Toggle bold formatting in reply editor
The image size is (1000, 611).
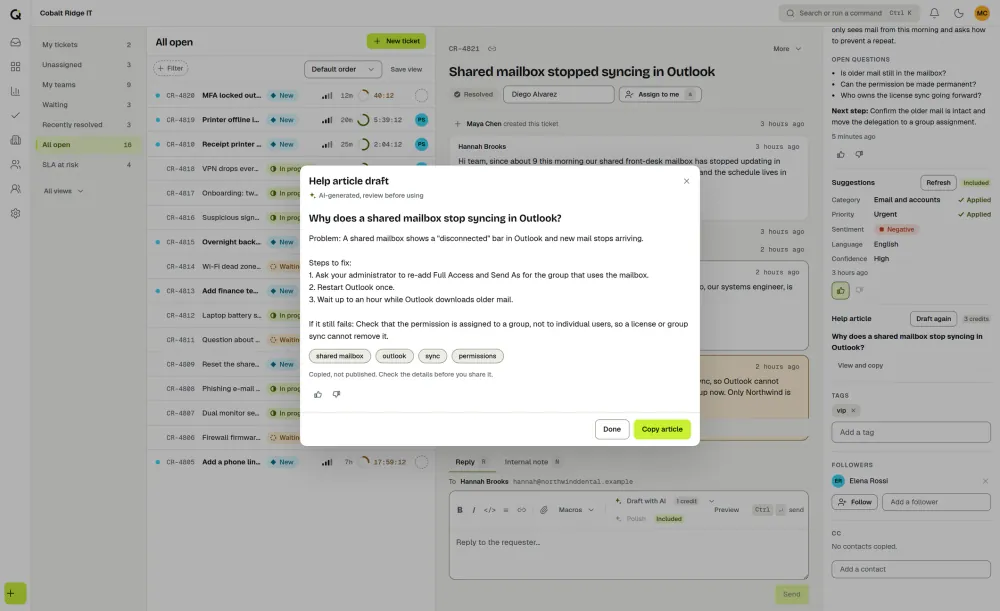tap(460, 510)
